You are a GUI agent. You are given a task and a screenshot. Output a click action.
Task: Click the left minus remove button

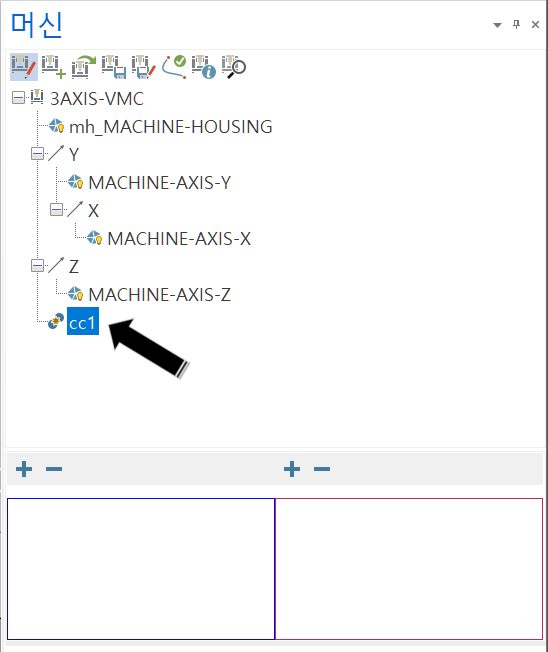[x=54, y=469]
